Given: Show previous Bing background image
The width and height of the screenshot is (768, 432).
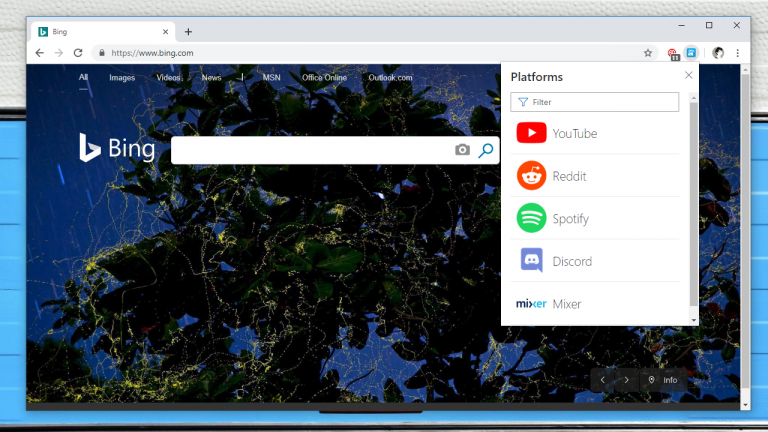Looking at the screenshot, I should tap(602, 380).
